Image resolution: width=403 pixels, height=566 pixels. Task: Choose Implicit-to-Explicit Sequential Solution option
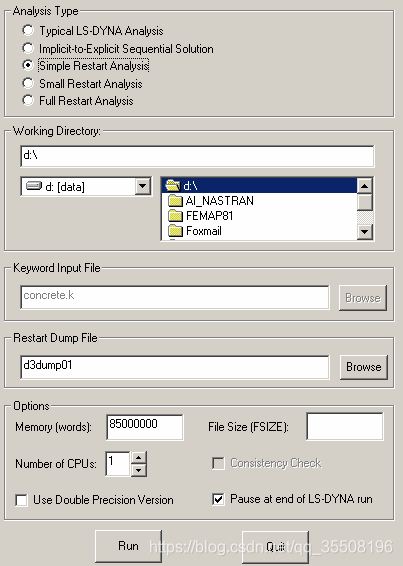point(28,48)
